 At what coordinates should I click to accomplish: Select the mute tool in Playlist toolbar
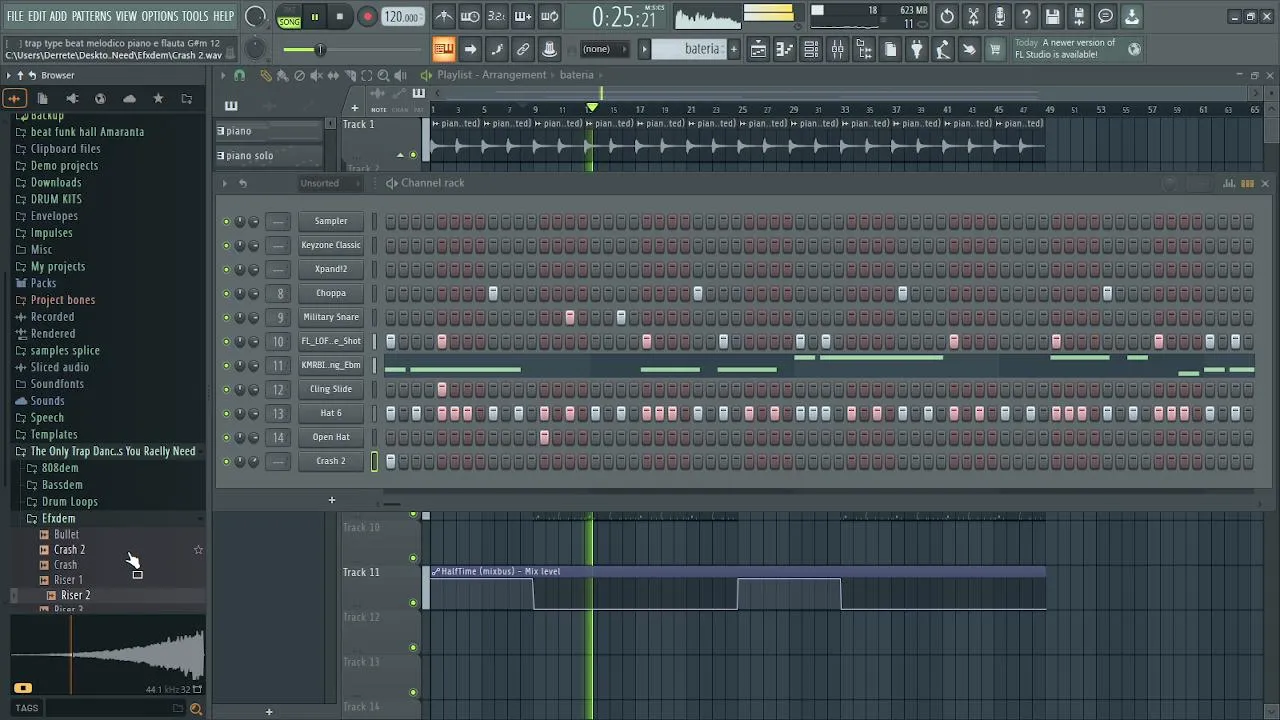(x=316, y=75)
